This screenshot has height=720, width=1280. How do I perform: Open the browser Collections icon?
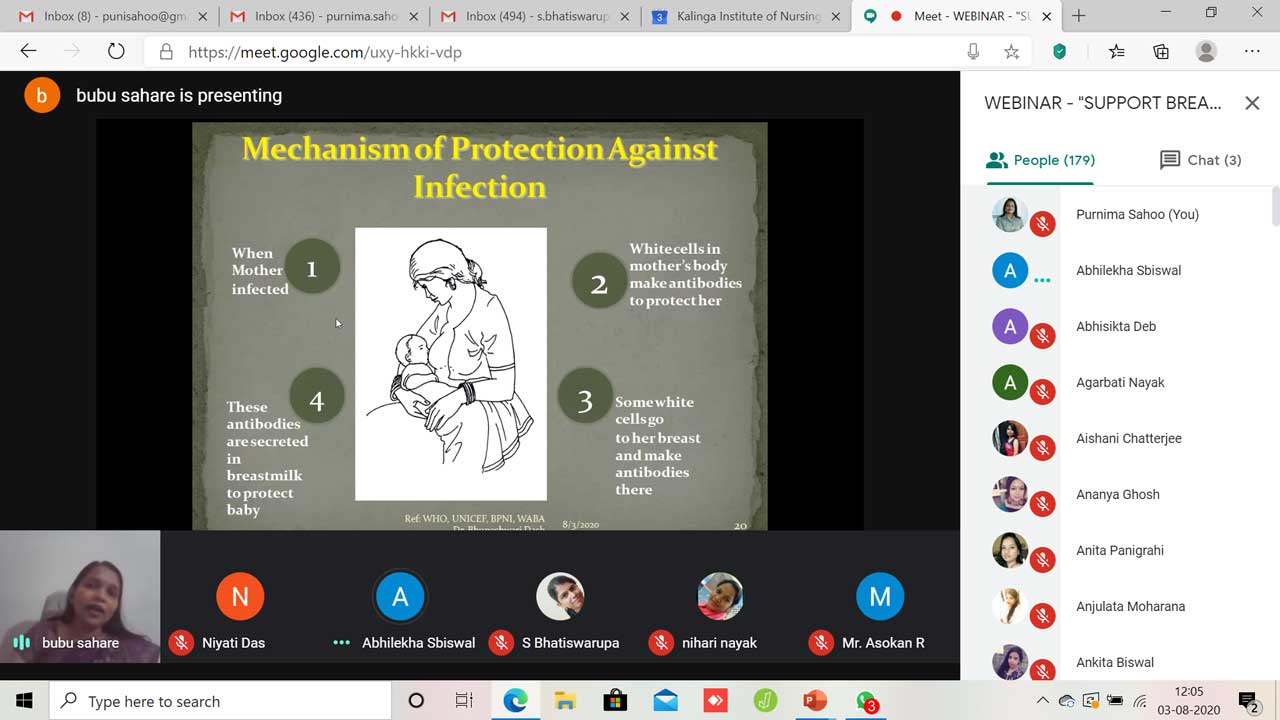point(1161,52)
